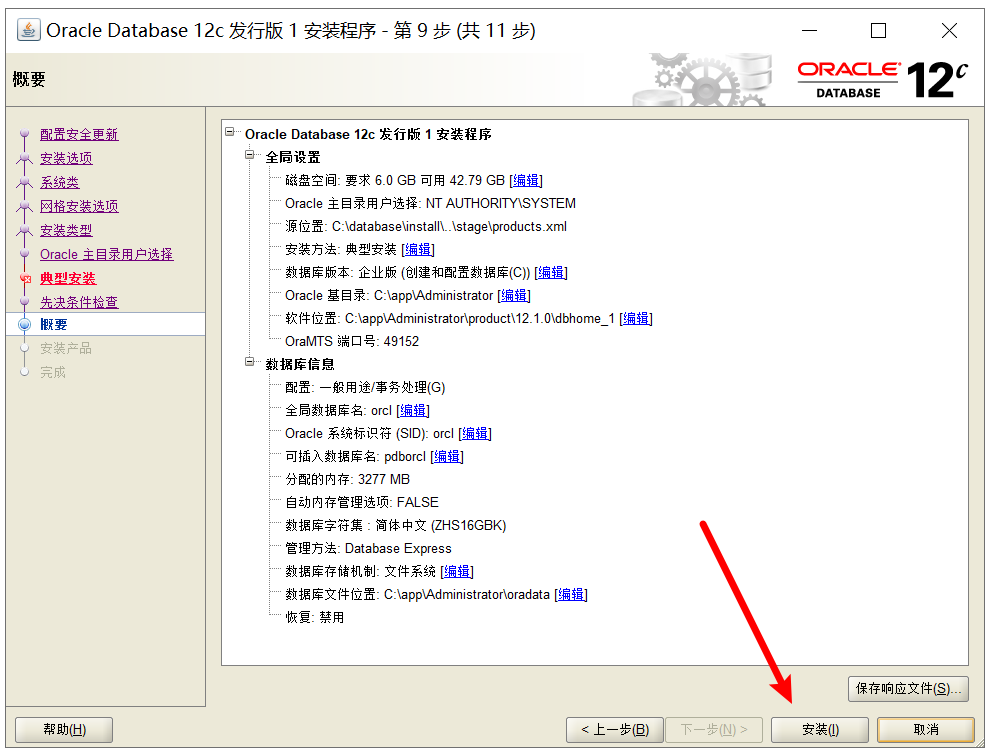This screenshot has height=754, width=991.
Task: Select the 配置 一般用途/事务处理 row
Action: coord(365,387)
